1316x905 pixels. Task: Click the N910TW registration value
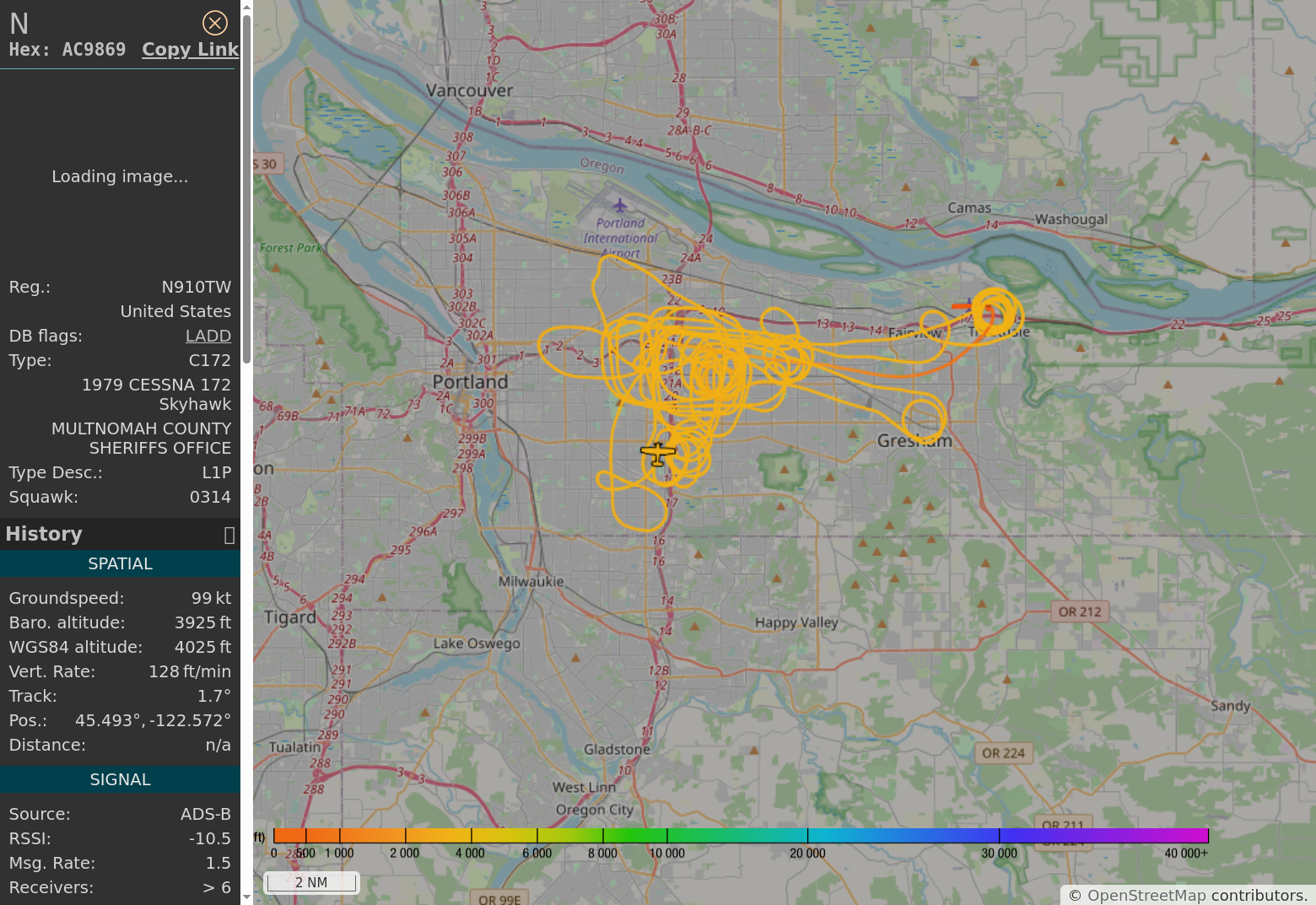pyautogui.click(x=196, y=287)
